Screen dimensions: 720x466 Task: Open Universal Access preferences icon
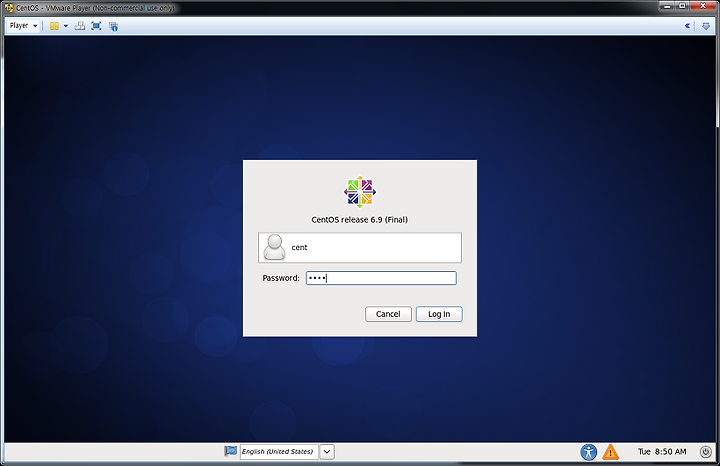(x=588, y=452)
